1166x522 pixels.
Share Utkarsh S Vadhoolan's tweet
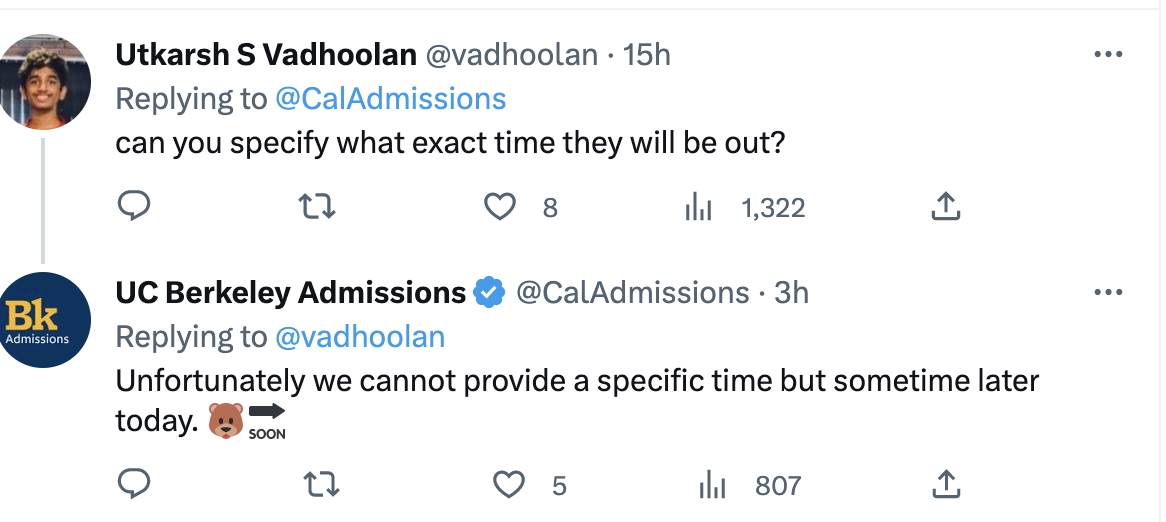[x=945, y=206]
